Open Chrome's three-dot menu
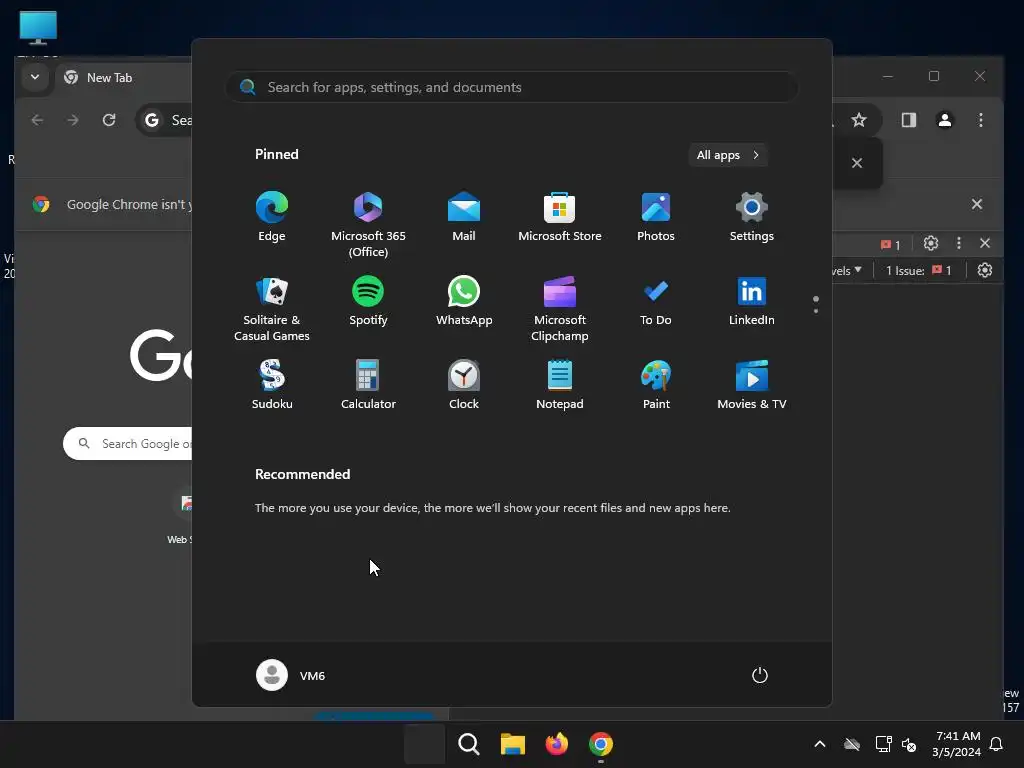Screen dimensions: 1024x768 pos(980,120)
